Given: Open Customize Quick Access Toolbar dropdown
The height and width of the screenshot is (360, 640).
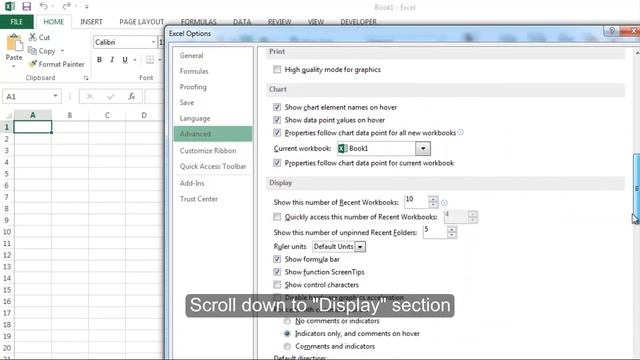Looking at the screenshot, I should (x=87, y=7).
